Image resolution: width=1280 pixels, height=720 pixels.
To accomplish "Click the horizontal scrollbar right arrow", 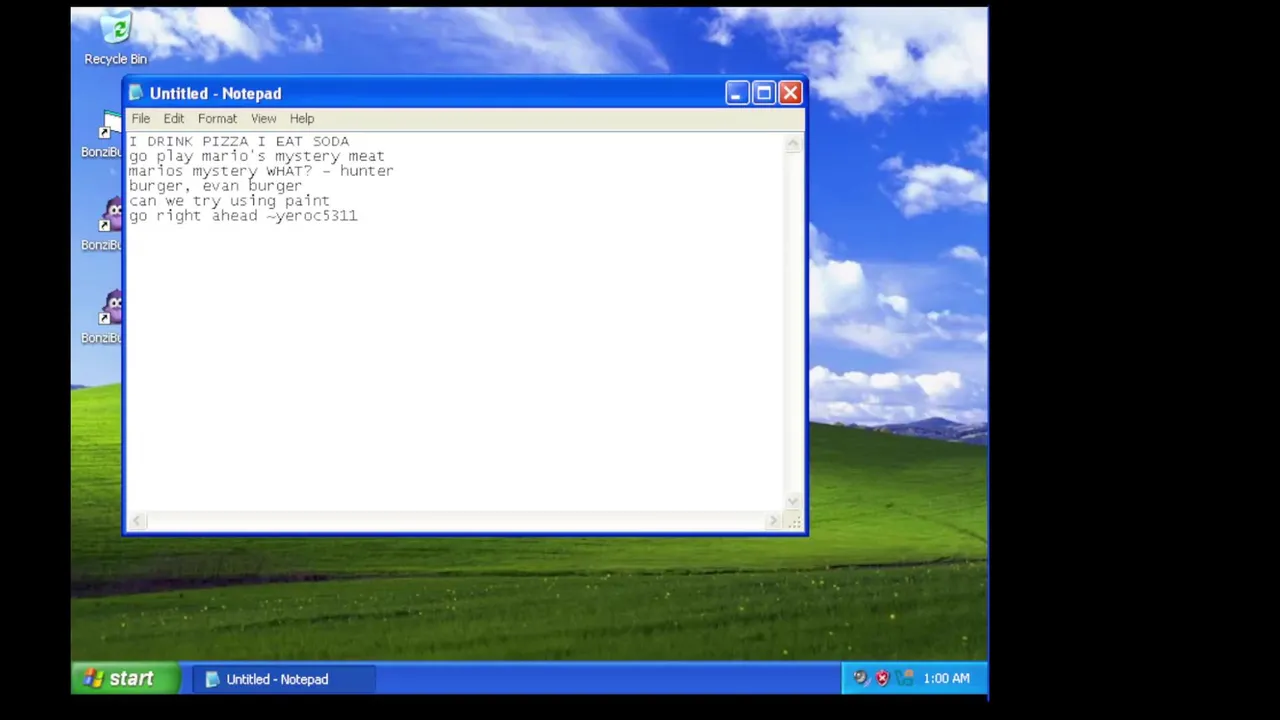I will 773,521.
